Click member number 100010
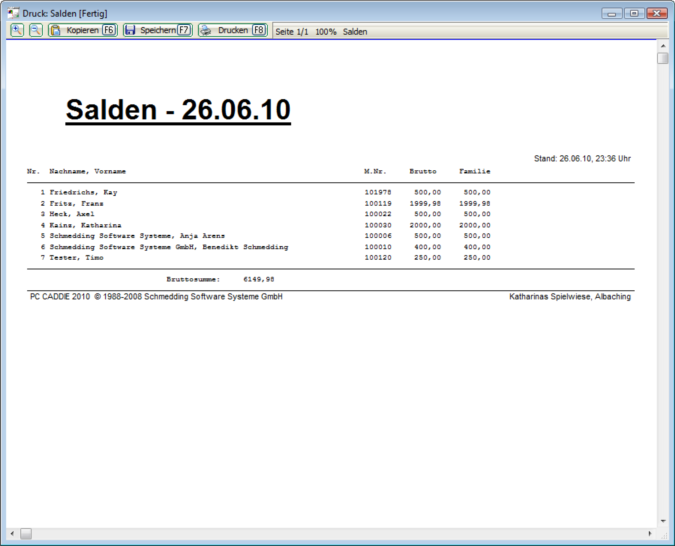 378,247
